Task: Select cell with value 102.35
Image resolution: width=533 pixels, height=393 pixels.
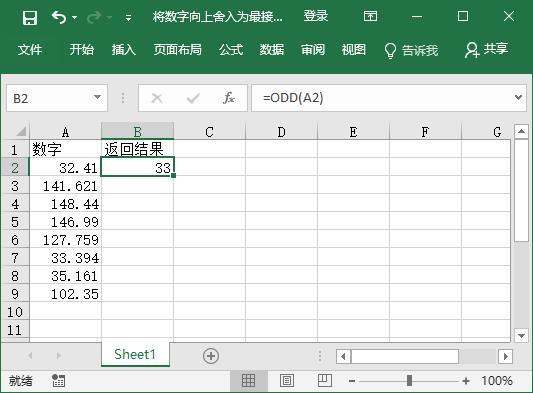Action: [66, 294]
